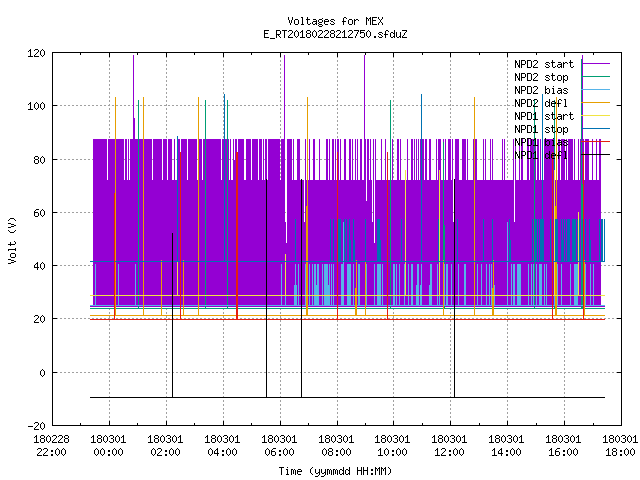Click the purple NPD2 start legend line
Viewport: 640px width, 480px height.
[x=596, y=64]
